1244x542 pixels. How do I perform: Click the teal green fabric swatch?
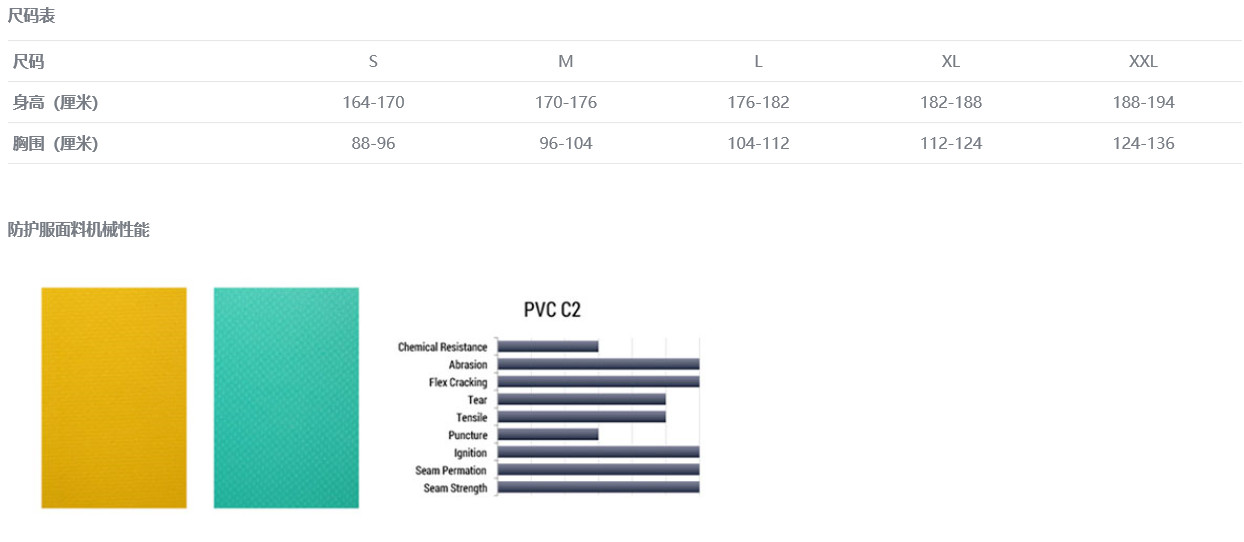pos(286,397)
